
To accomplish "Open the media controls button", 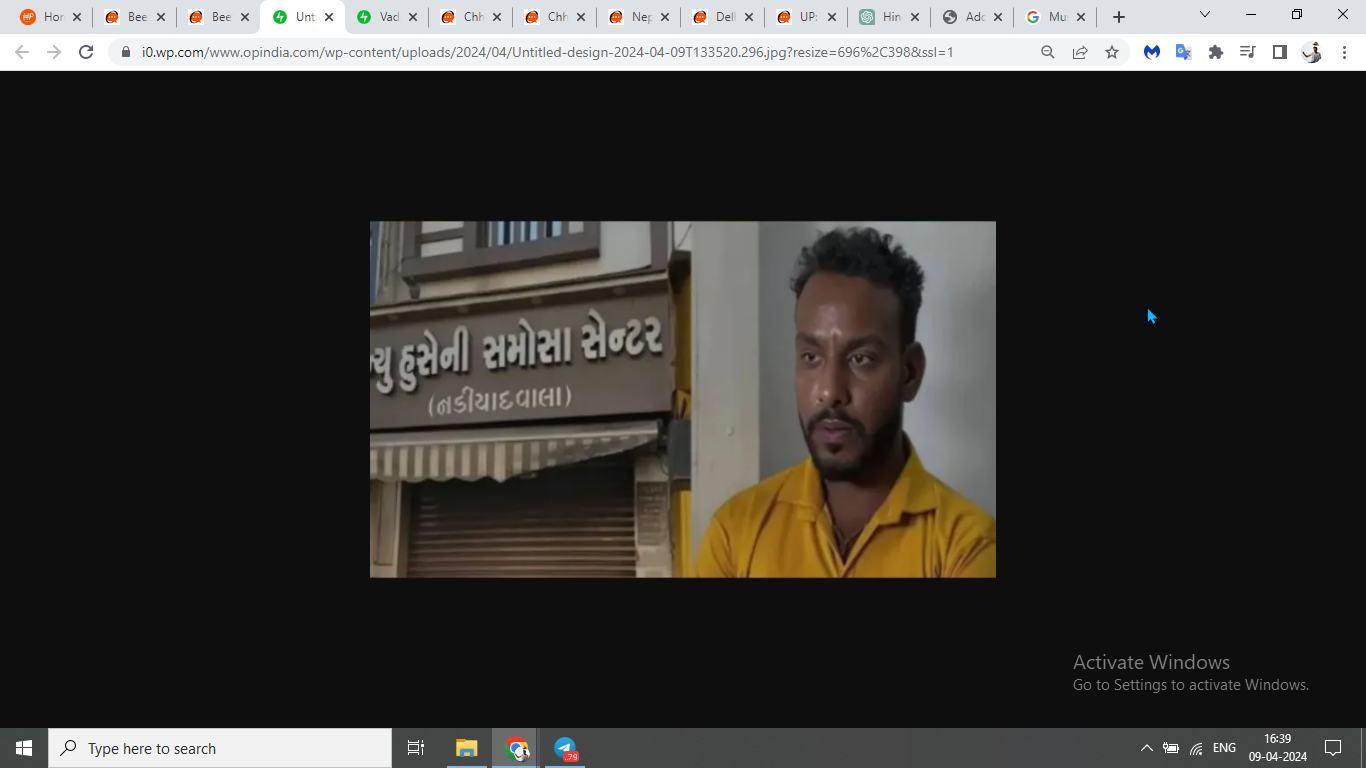I will pyautogui.click(x=1247, y=52).
